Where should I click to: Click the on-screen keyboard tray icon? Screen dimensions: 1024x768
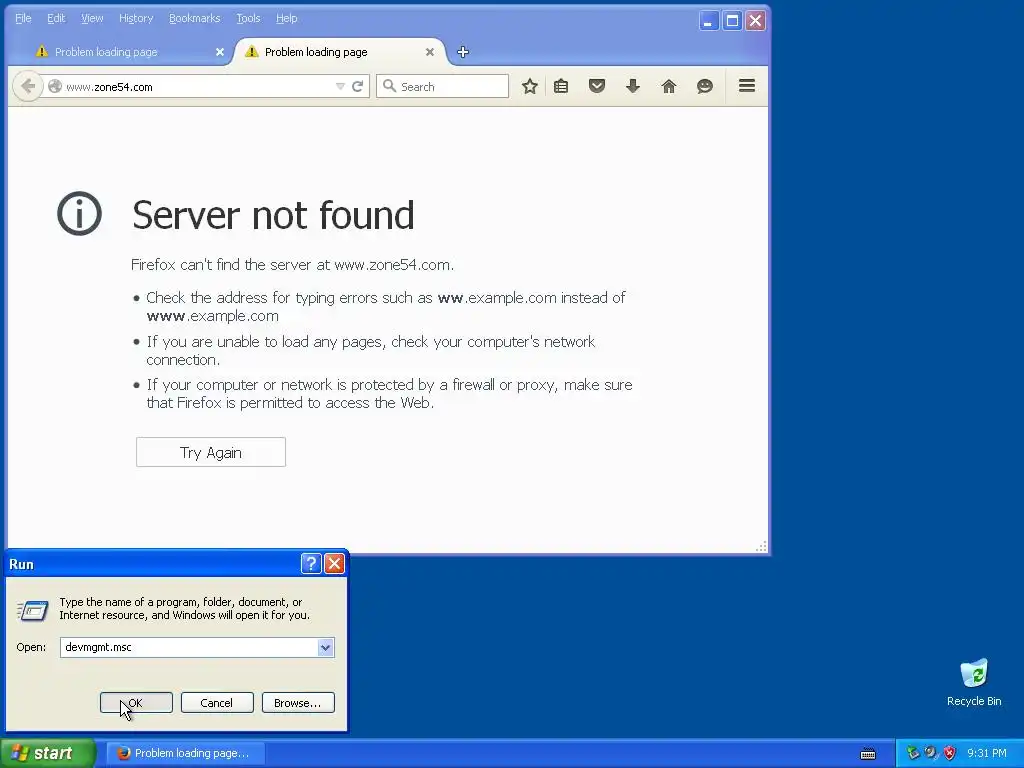pos(868,754)
